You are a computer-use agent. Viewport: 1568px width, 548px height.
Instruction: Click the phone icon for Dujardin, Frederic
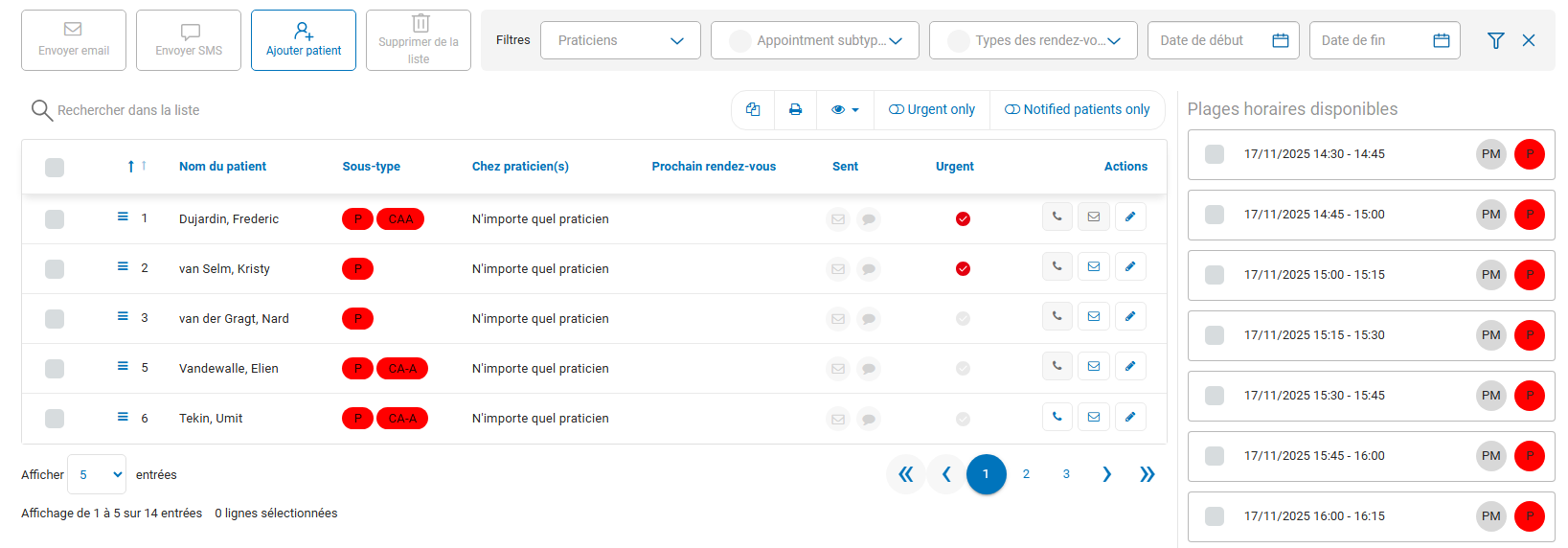[1057, 217]
